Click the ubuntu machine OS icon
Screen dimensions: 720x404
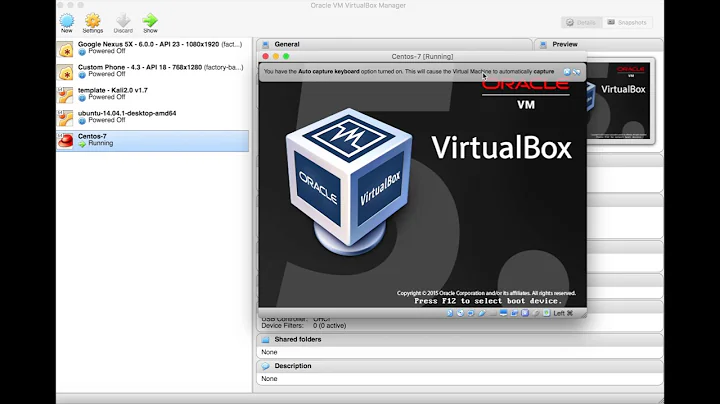(x=65, y=118)
